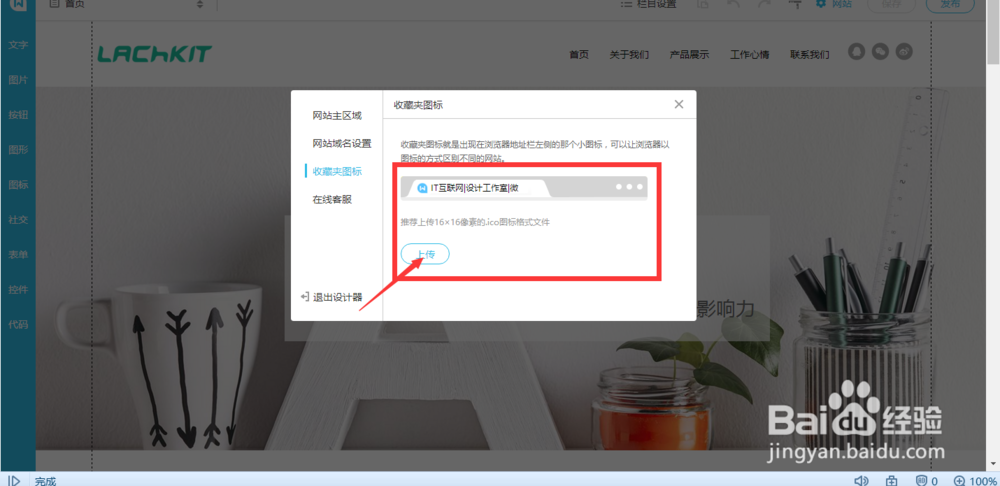Click the redo arrow in top toolbar
The image size is (1000, 486).
pyautogui.click(x=766, y=4)
